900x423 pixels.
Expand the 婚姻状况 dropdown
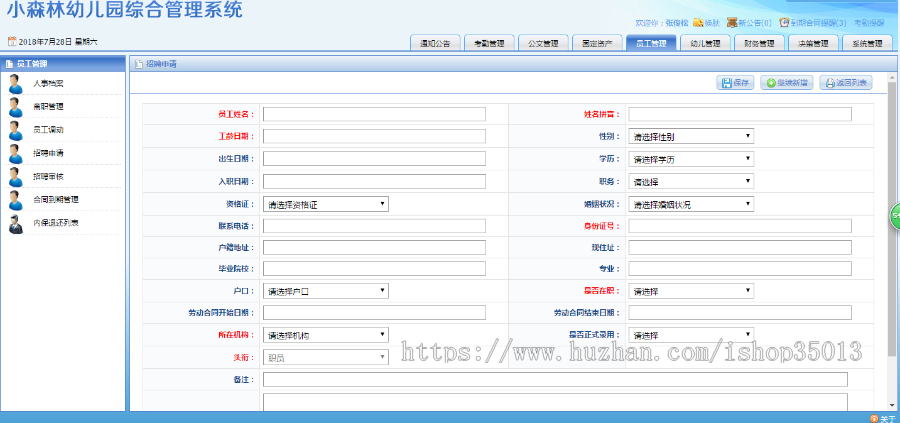point(691,204)
